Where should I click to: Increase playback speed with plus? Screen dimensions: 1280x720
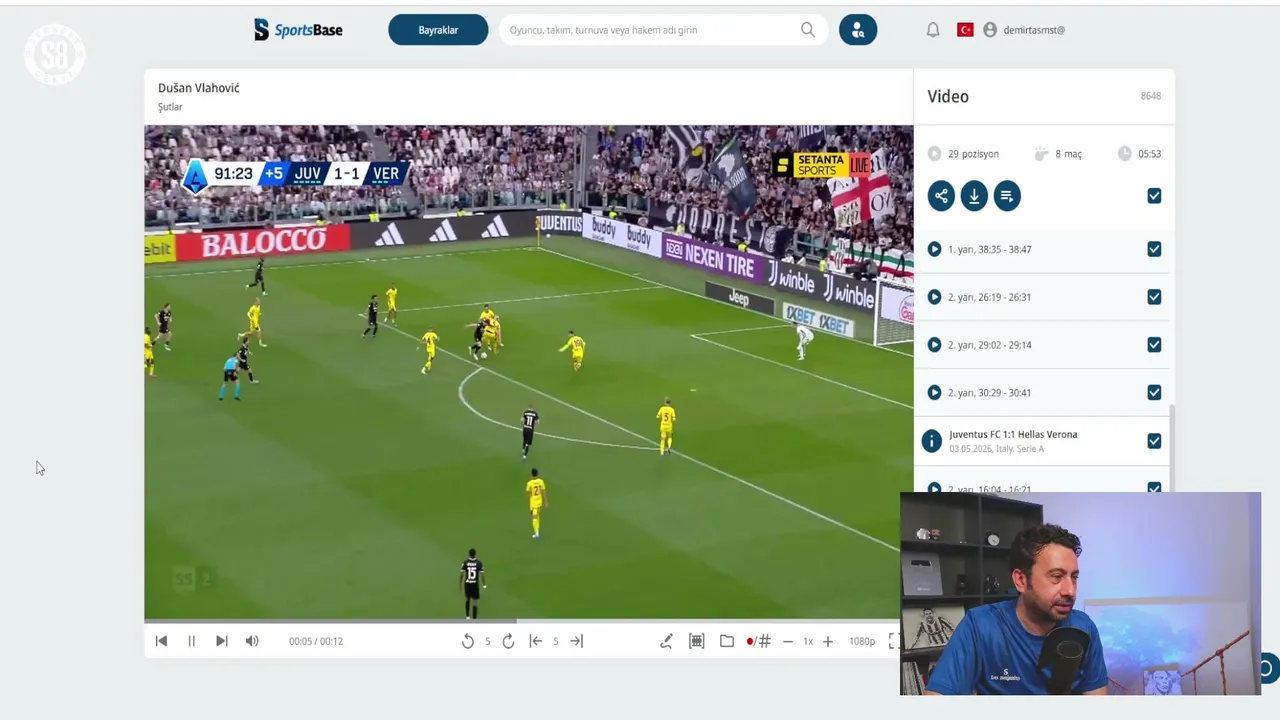[828, 641]
